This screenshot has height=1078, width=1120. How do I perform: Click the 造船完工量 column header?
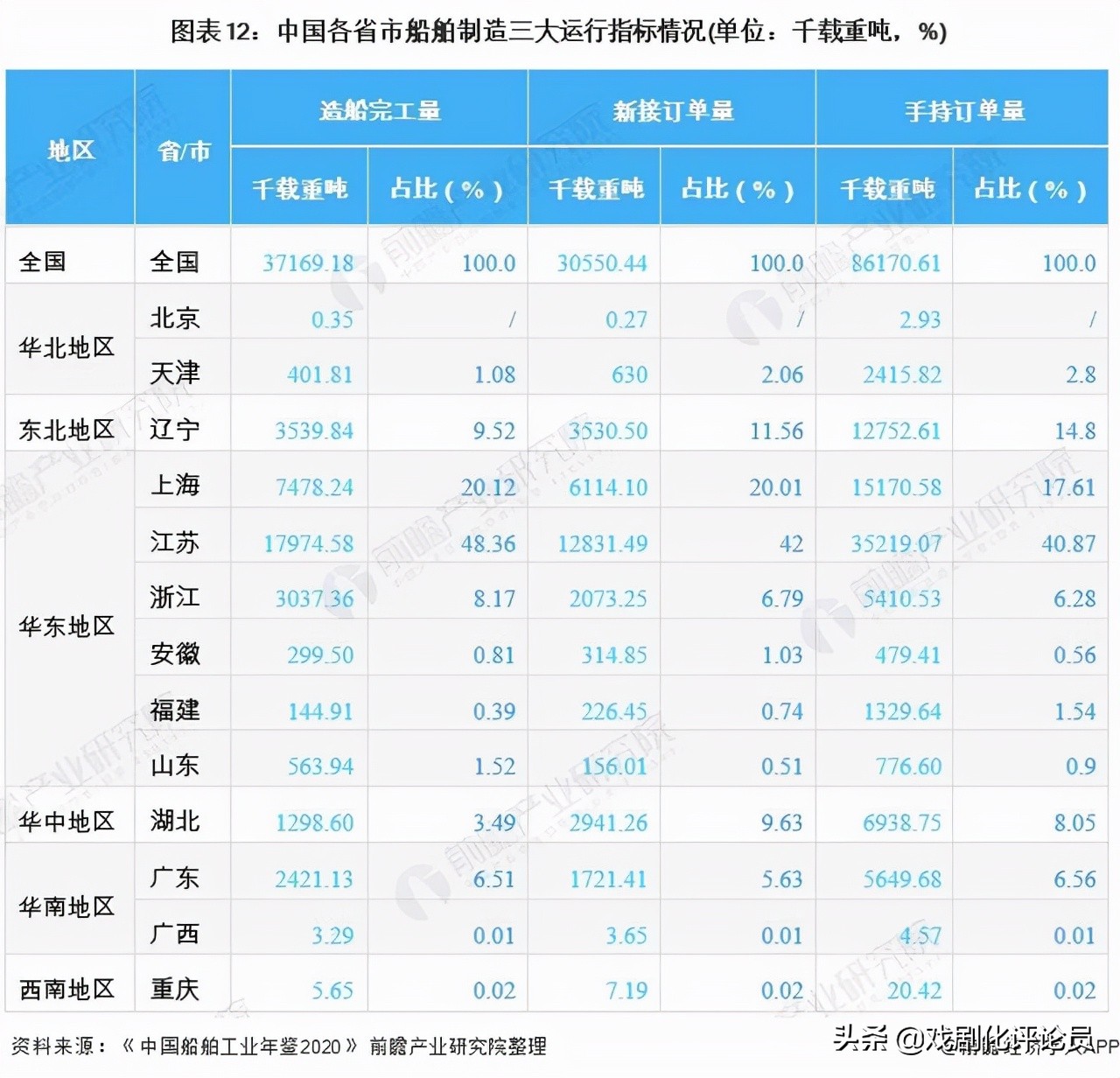[x=380, y=110]
